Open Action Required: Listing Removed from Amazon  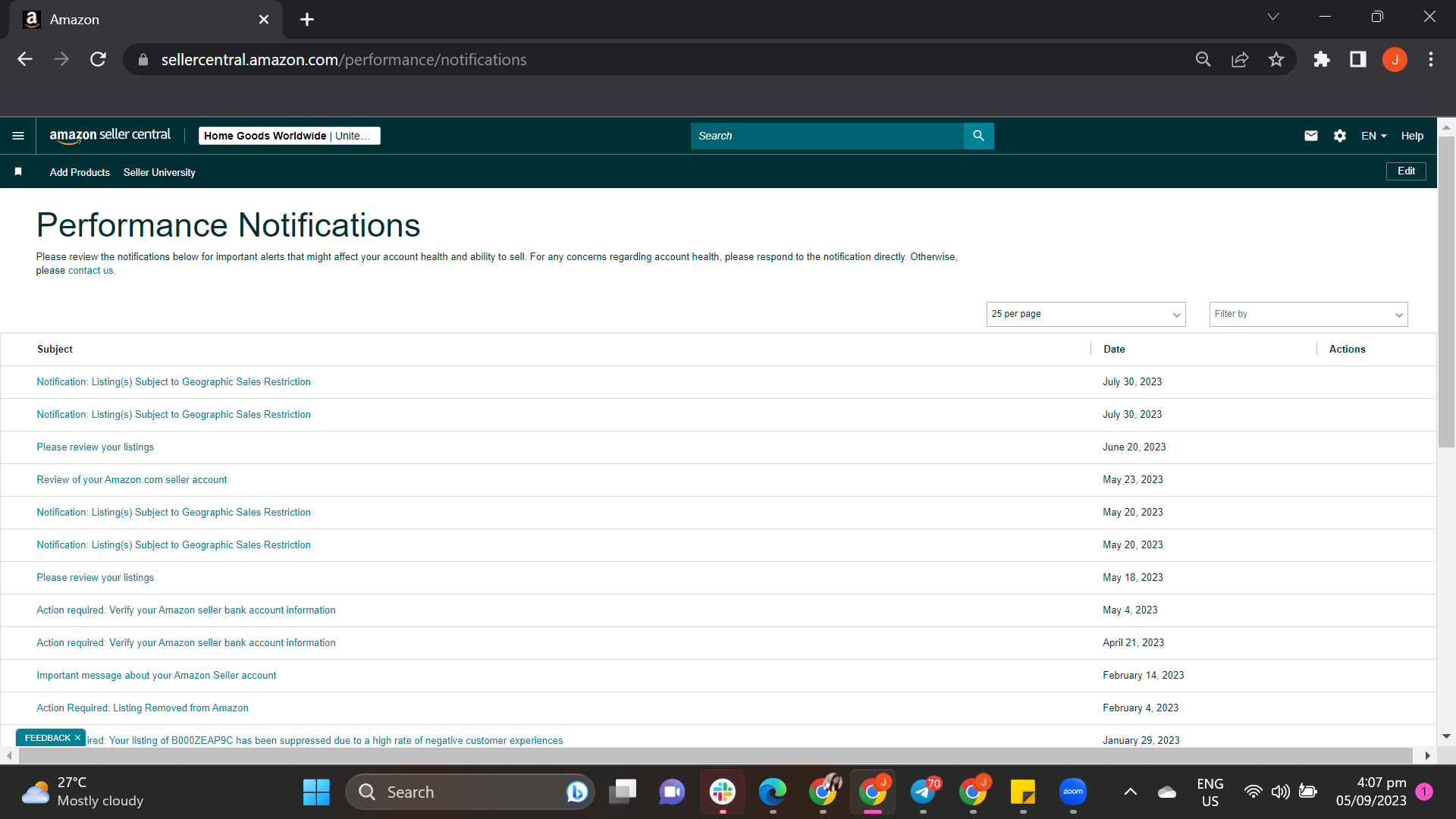143,708
